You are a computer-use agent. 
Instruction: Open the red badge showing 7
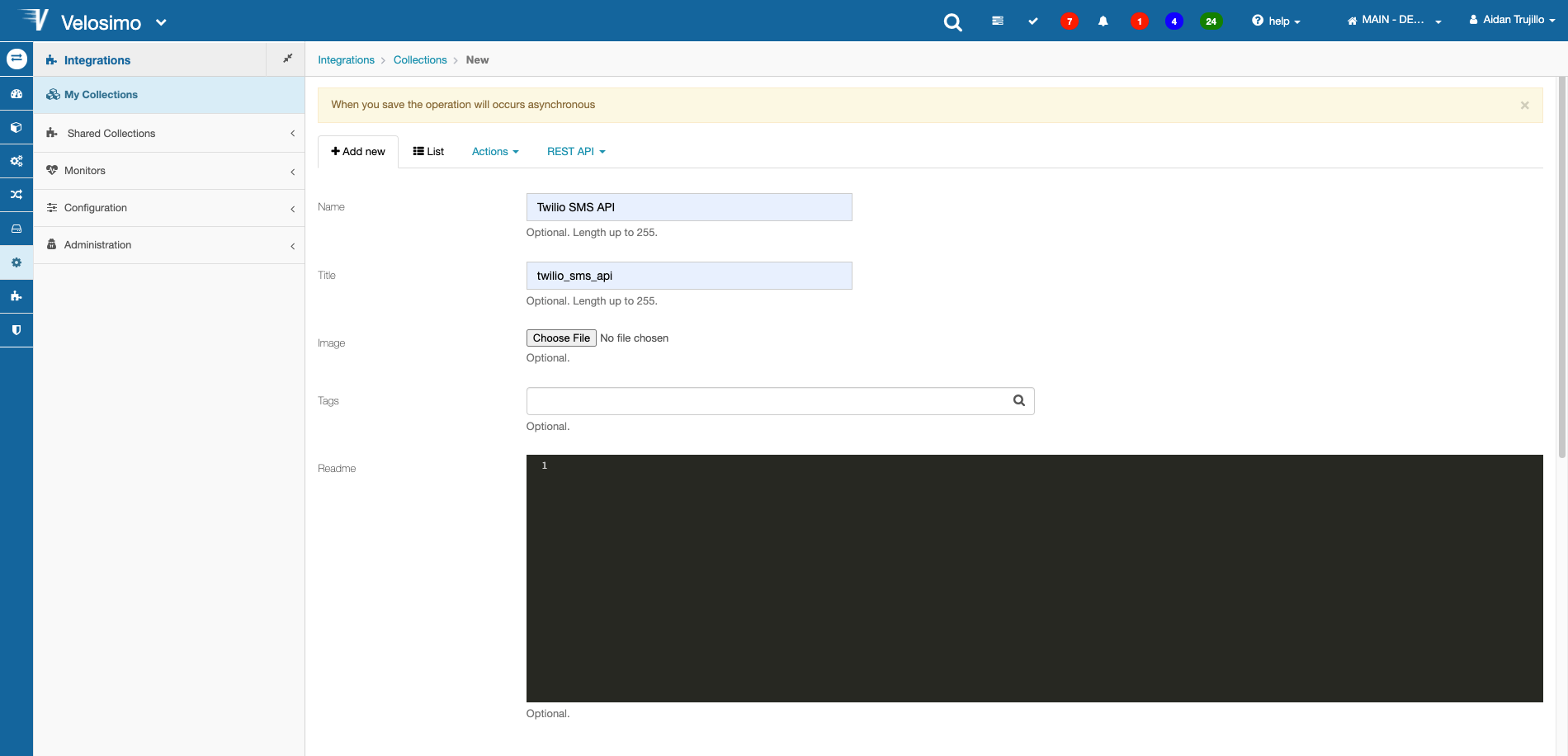coord(1070,21)
